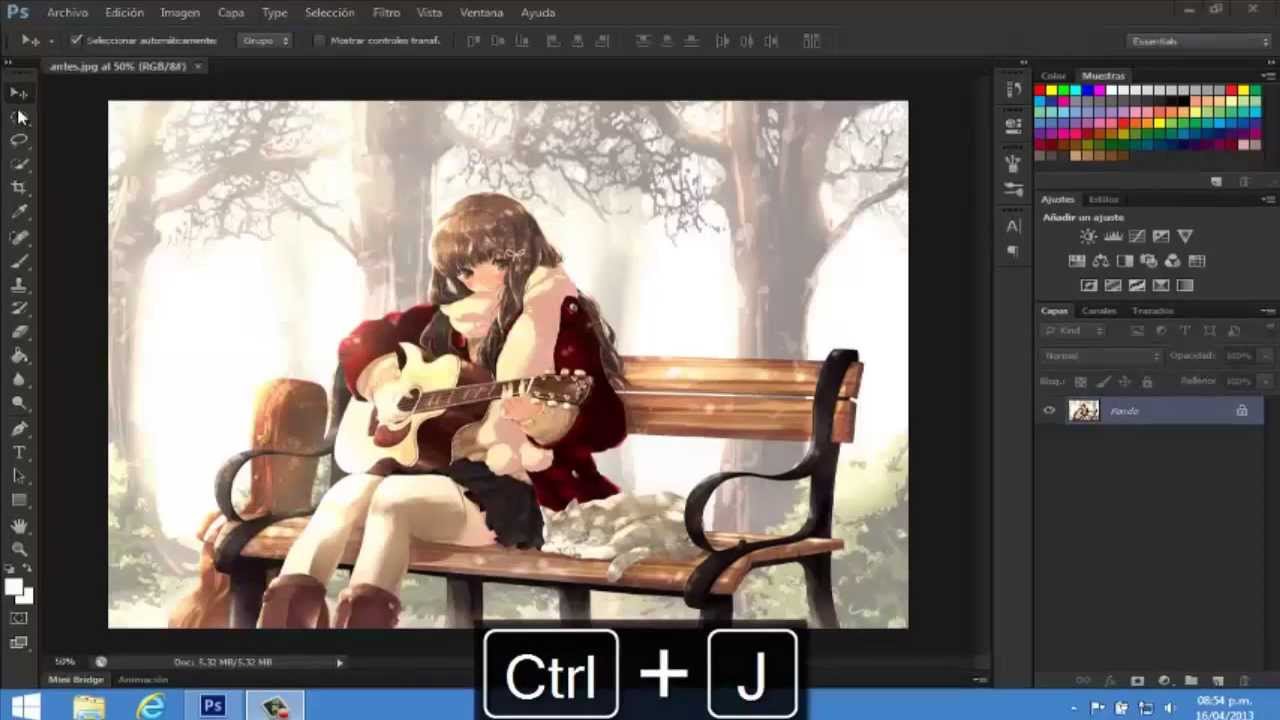Select the Brush tool
The image size is (1280, 720).
(x=19, y=261)
